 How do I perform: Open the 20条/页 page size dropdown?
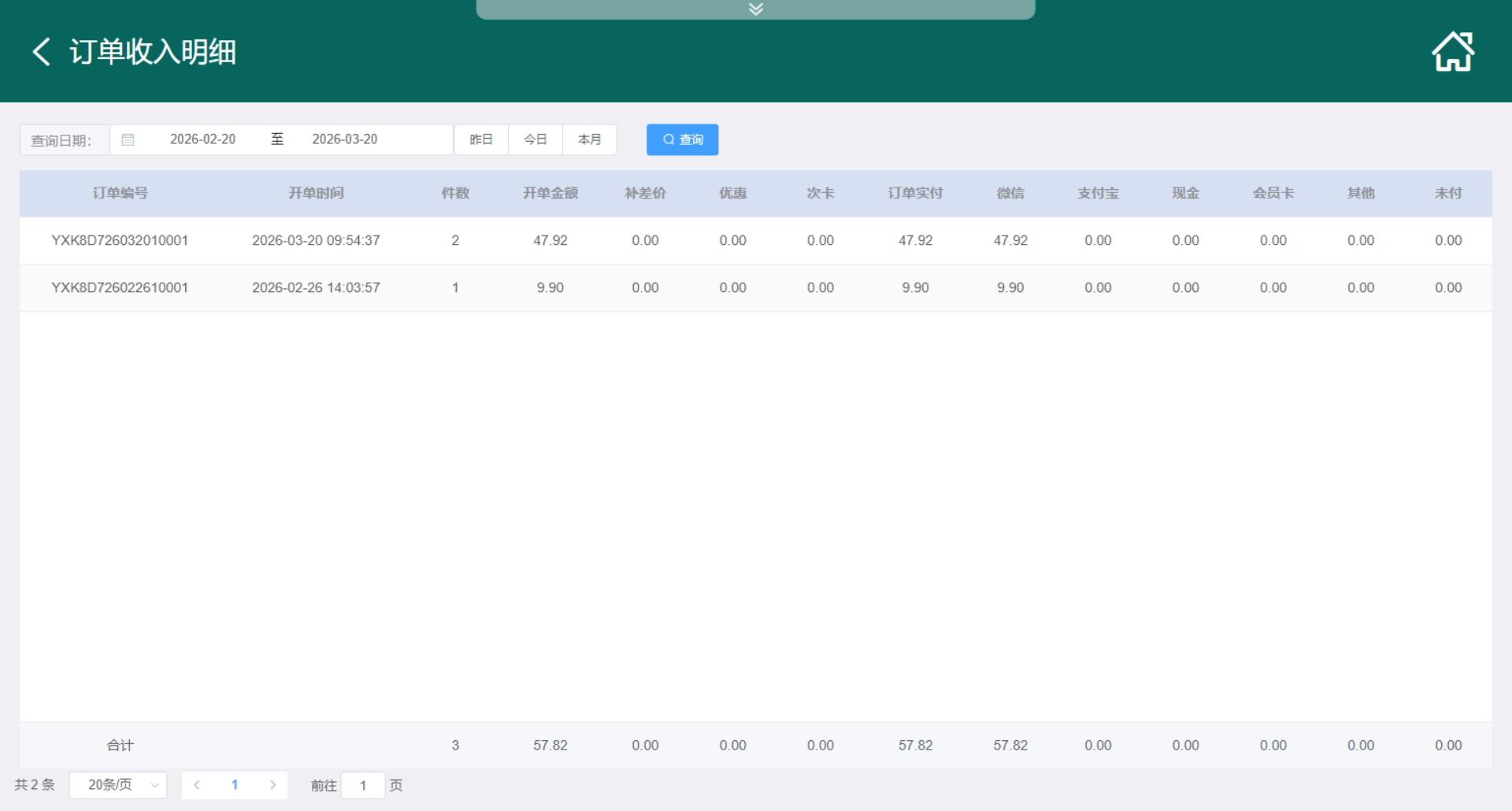[118, 785]
